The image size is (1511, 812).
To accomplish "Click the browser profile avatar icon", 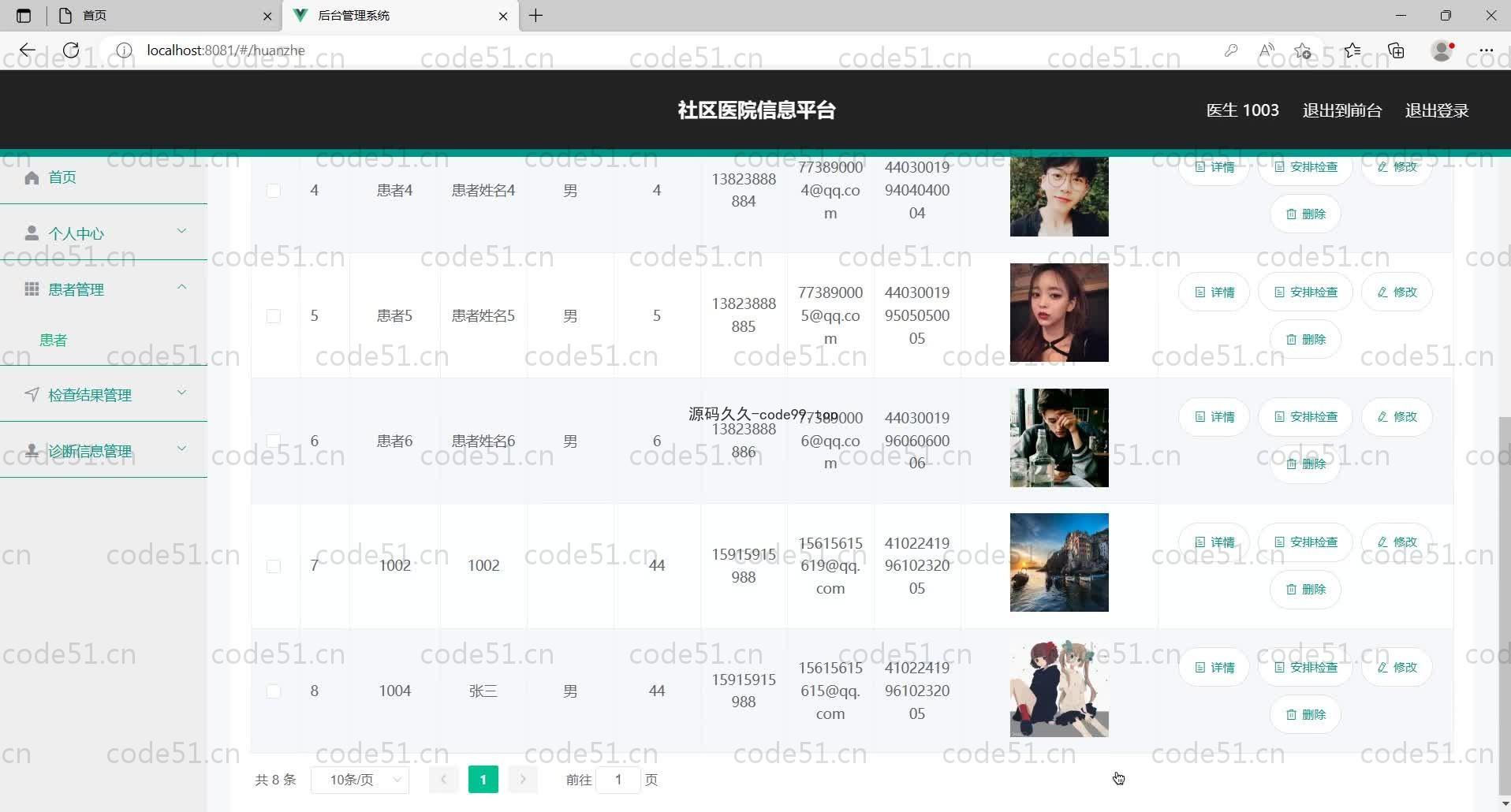I will (x=1442, y=50).
